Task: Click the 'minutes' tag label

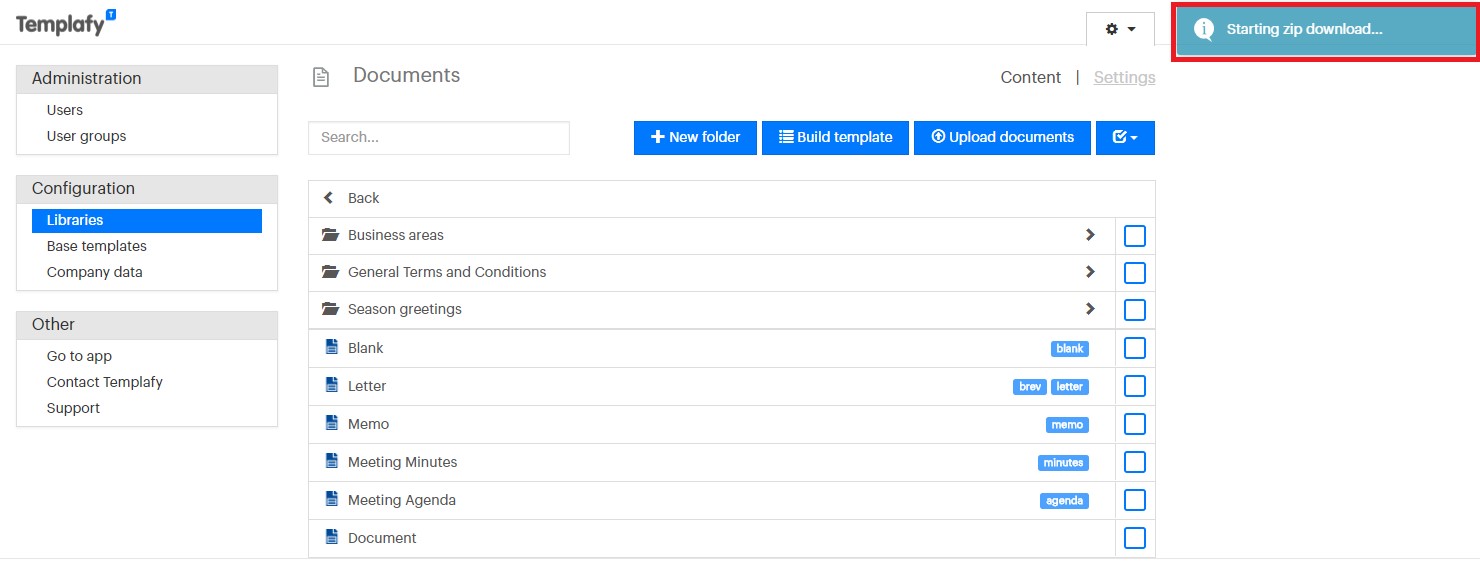Action: (x=1063, y=463)
